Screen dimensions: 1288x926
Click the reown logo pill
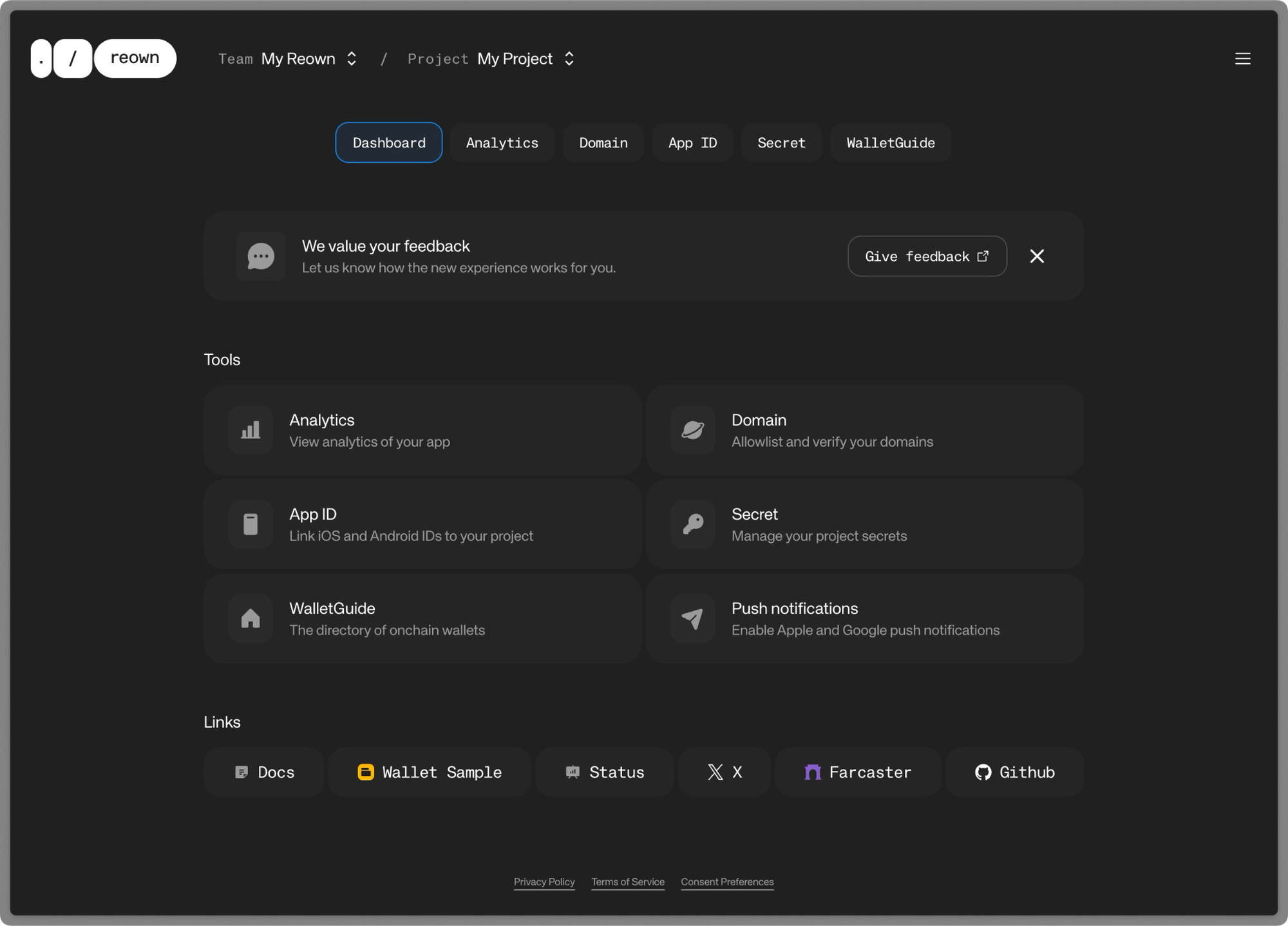click(x=135, y=59)
